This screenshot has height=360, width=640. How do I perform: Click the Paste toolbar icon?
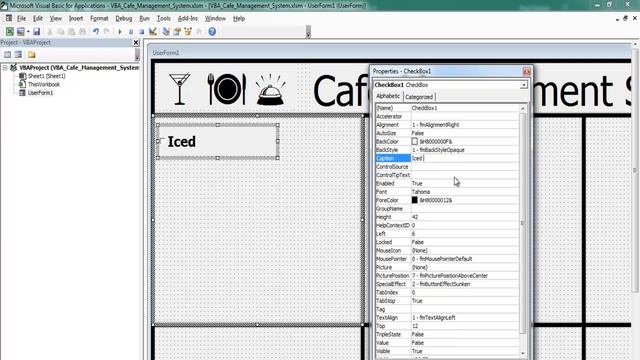71,31
